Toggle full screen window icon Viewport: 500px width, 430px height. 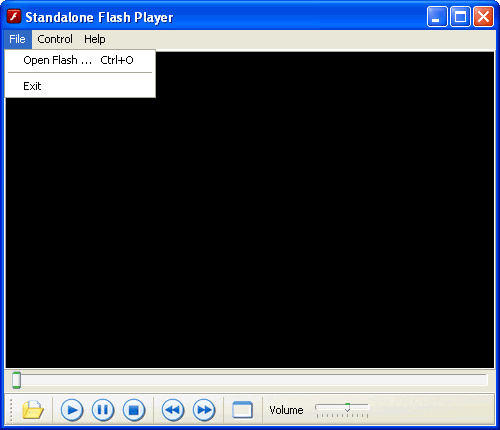pos(242,410)
